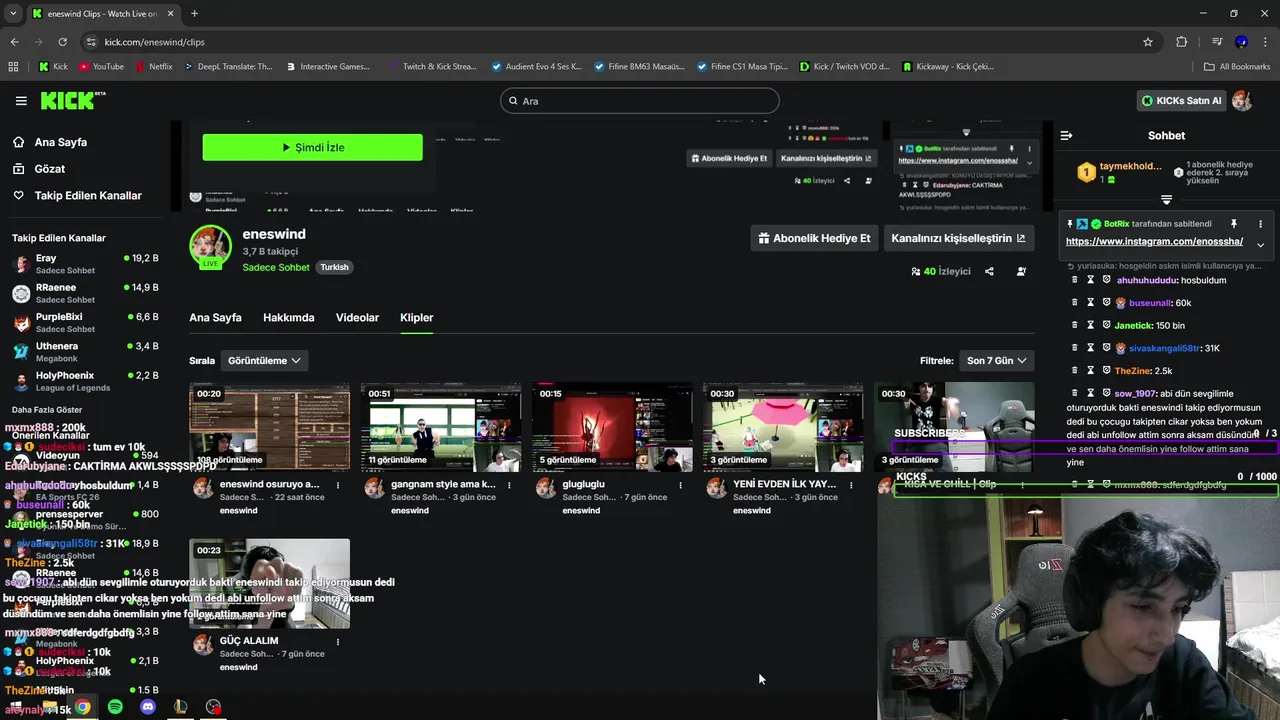The width and height of the screenshot is (1280, 720).
Task: Open Eray channel in followed list
Action: [84, 264]
